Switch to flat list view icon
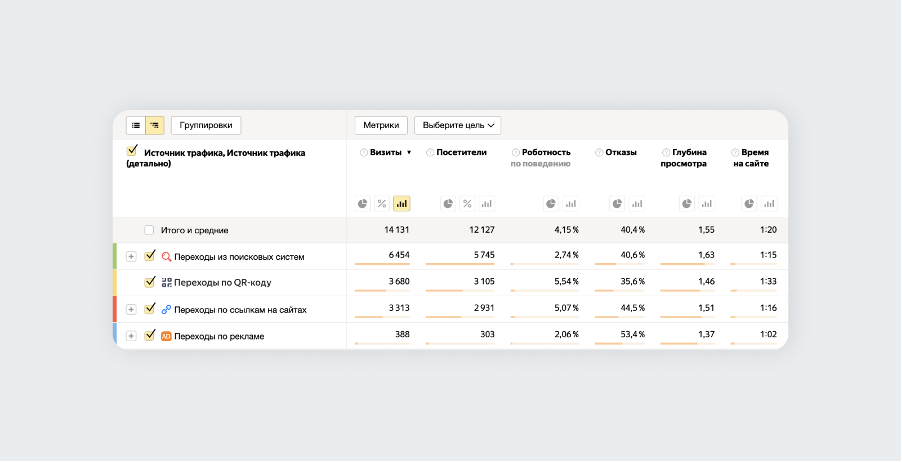The width and height of the screenshot is (902, 462). [x=135, y=125]
